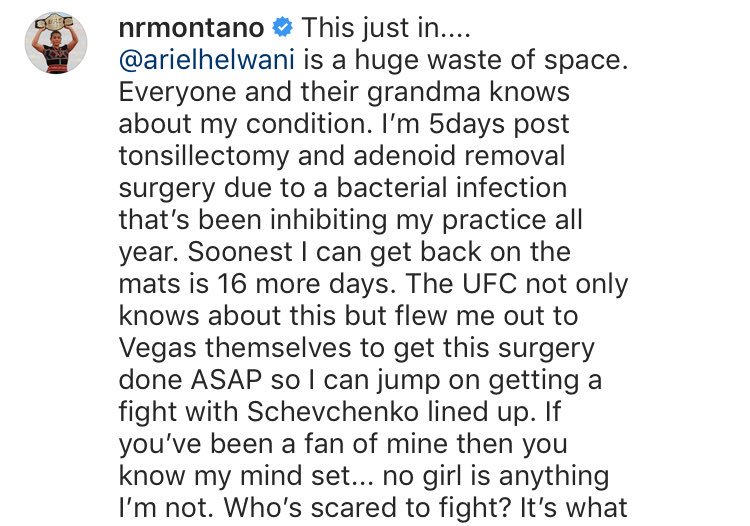
Task: Click the word 'tonsillectomy' in the comment
Action: coord(203,156)
